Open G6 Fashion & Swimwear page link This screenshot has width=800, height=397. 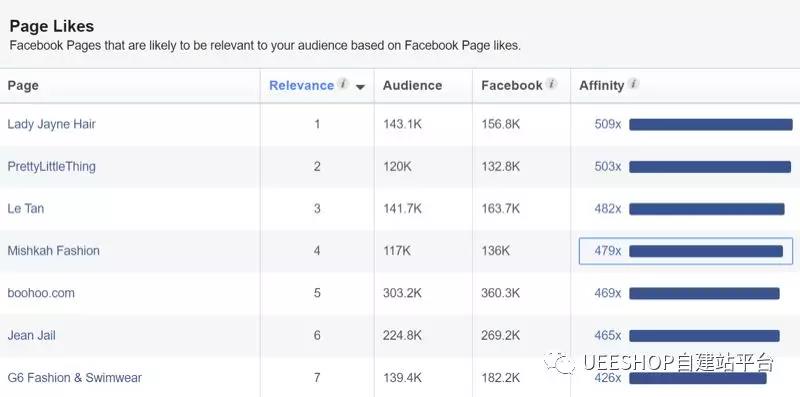click(74, 378)
